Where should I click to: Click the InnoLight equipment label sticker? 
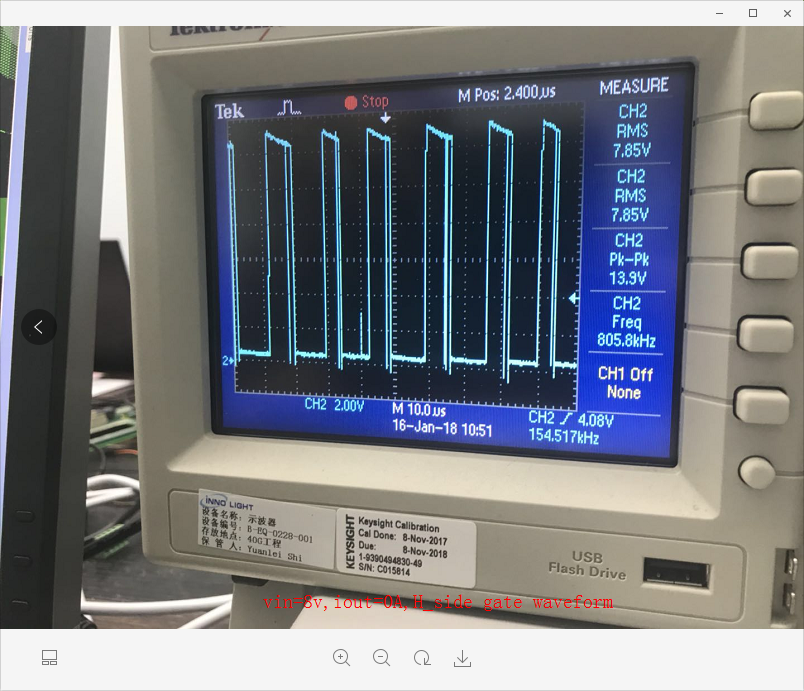click(265, 528)
